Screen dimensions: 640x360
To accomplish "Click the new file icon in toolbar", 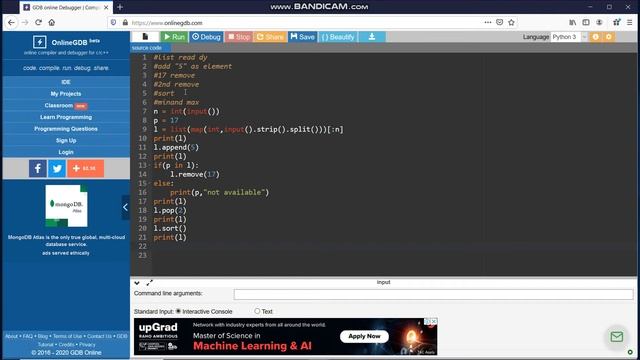I will pos(145,37).
